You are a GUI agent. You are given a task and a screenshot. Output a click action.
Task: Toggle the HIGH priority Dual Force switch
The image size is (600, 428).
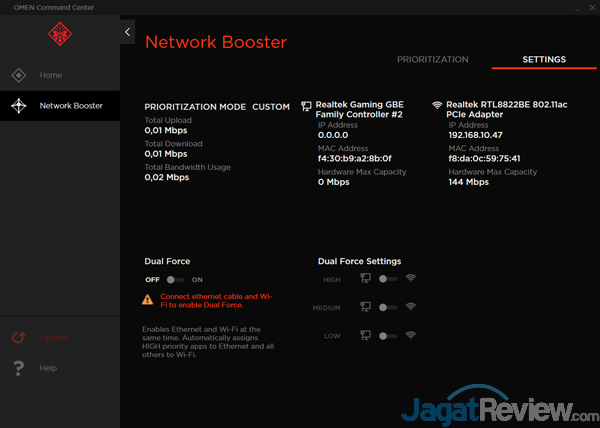387,279
